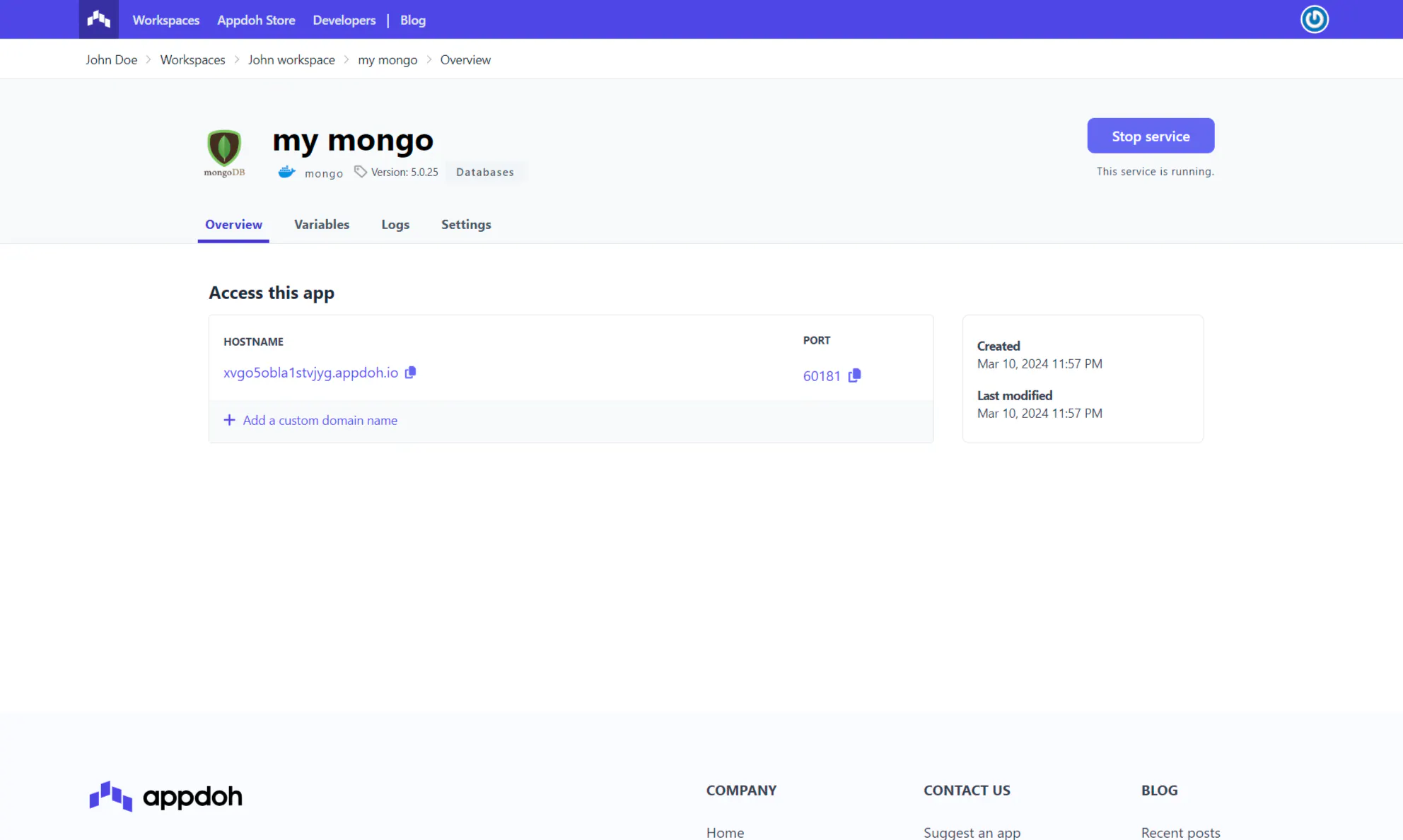Click the Last modified date value
The height and width of the screenshot is (840, 1403).
pos(1040,413)
